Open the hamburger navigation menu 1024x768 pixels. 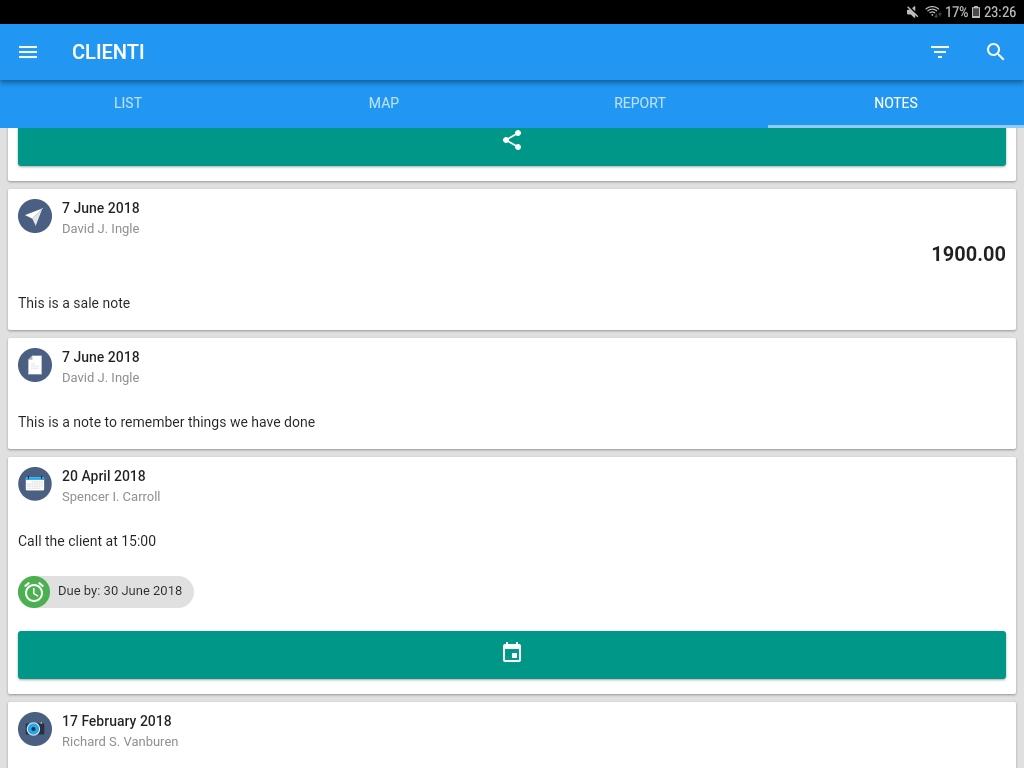pyautogui.click(x=27, y=52)
